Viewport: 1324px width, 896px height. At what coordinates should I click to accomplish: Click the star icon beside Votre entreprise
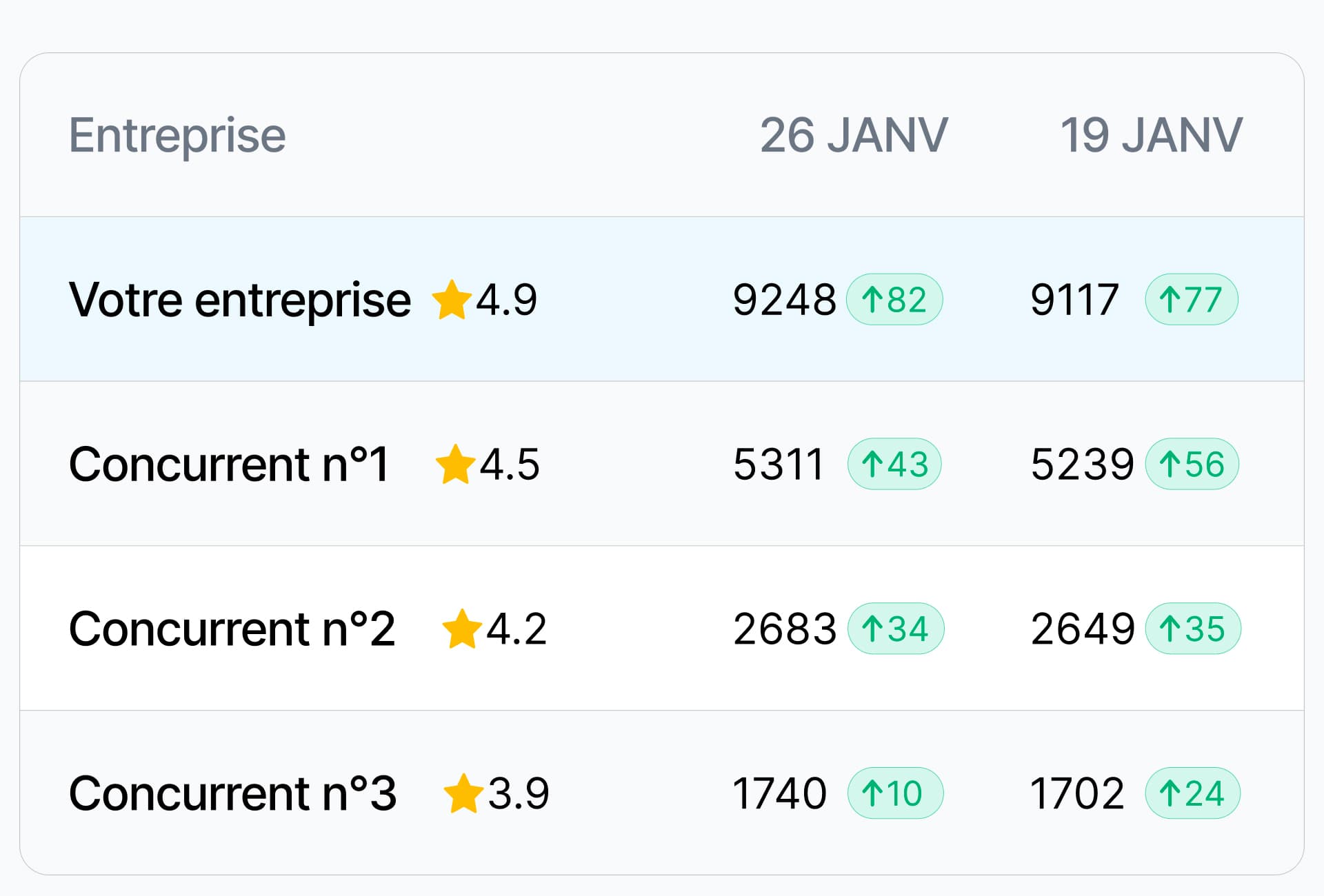click(451, 300)
